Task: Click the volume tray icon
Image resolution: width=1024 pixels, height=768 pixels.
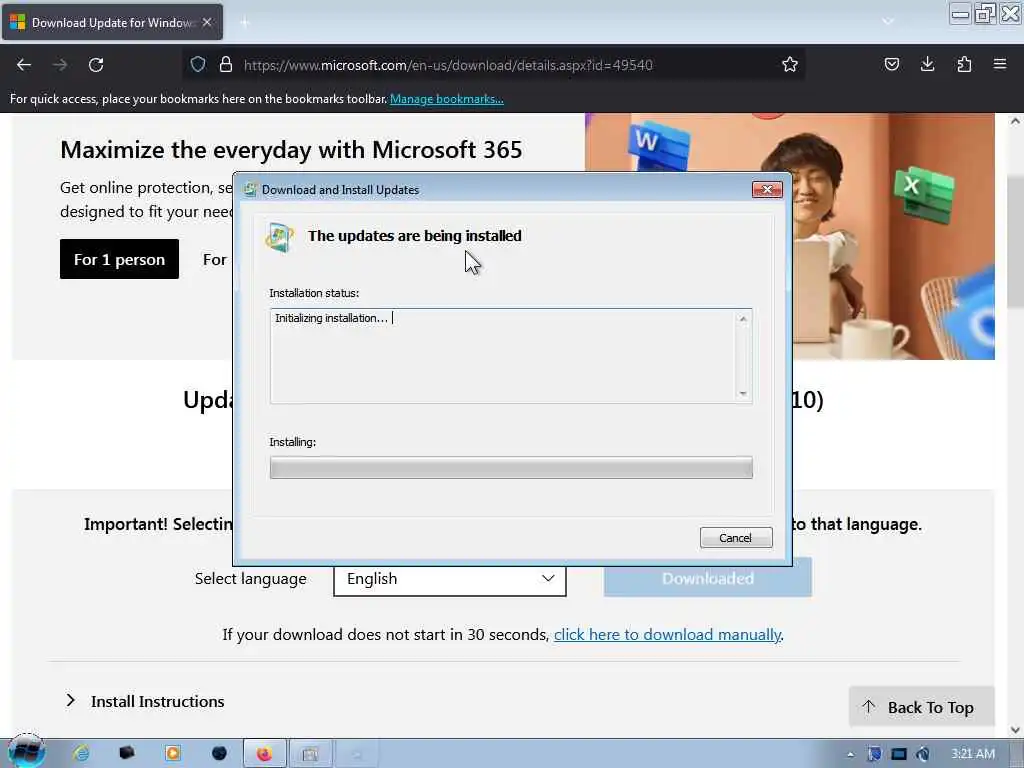Action: pyautogui.click(x=923, y=754)
